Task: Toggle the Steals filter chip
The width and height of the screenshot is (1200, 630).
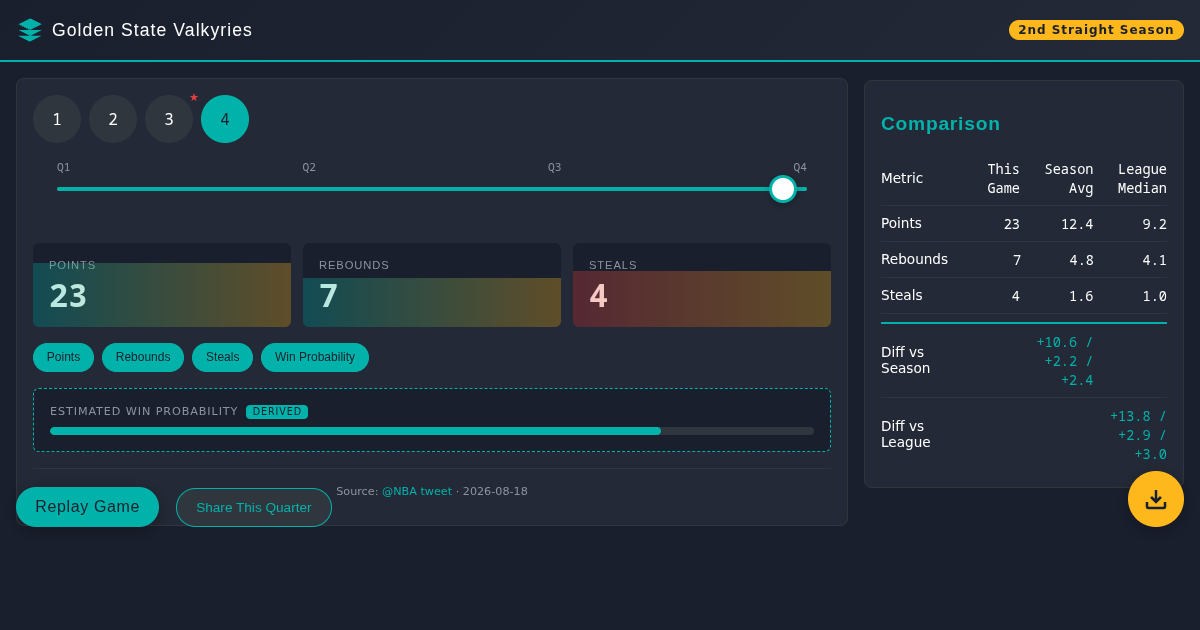Action: pyautogui.click(x=222, y=357)
